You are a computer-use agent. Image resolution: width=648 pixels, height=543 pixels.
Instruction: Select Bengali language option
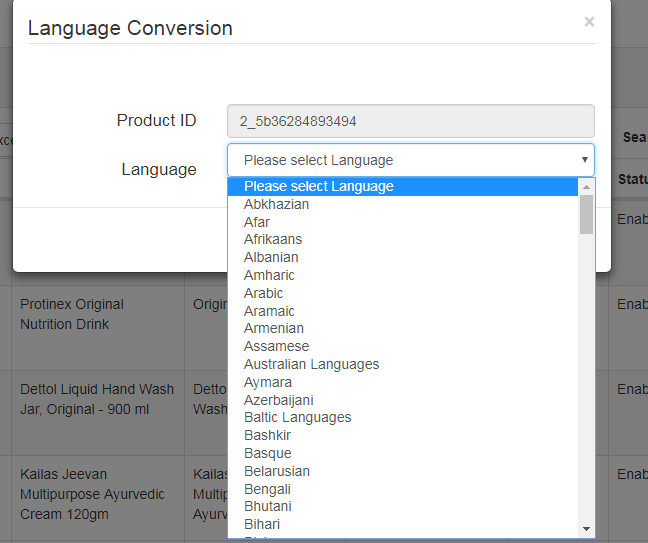click(268, 489)
